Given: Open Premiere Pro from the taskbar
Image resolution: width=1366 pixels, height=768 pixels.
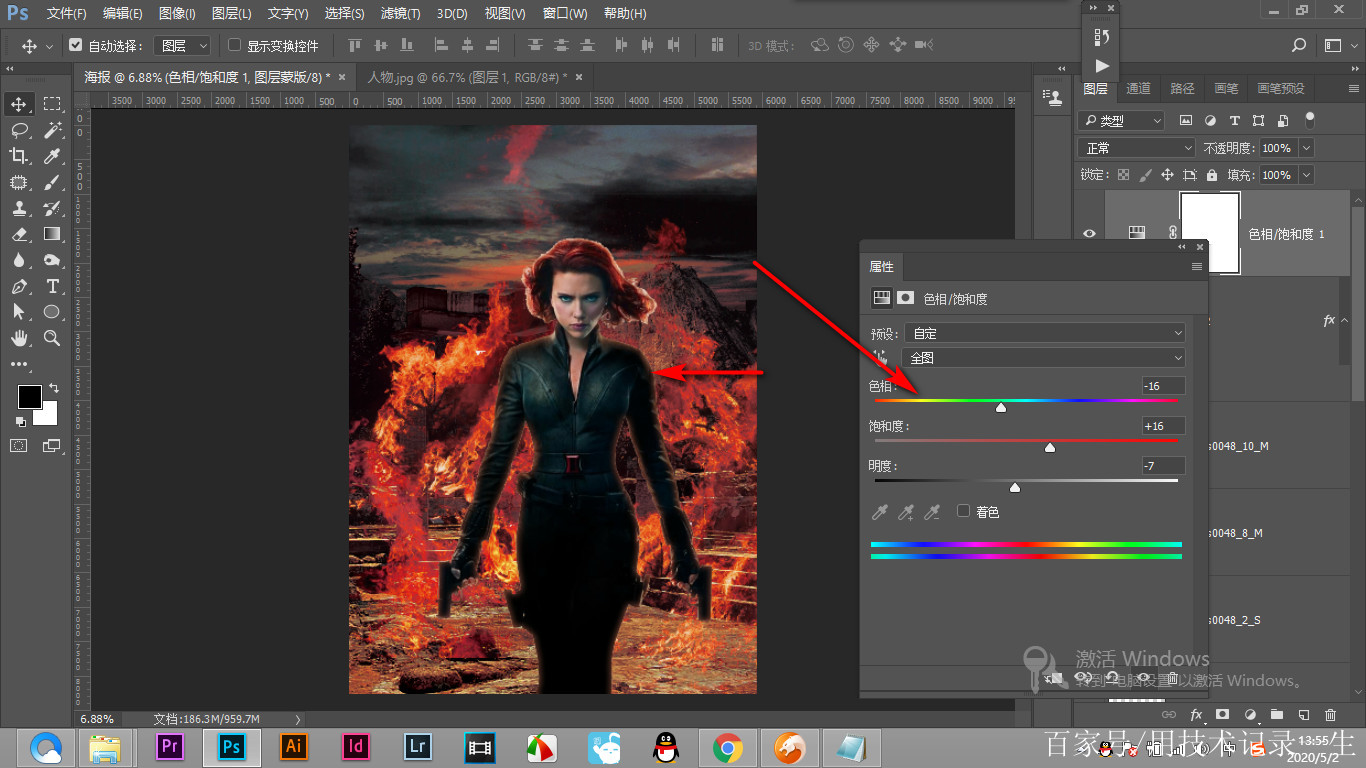Looking at the screenshot, I should pyautogui.click(x=170, y=747).
